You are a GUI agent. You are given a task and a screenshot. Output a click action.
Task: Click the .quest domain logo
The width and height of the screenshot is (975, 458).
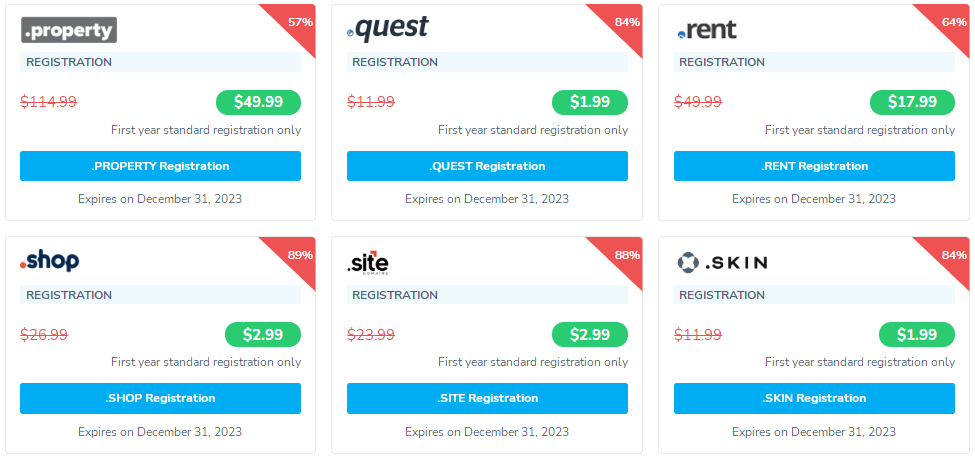pyautogui.click(x=387, y=29)
